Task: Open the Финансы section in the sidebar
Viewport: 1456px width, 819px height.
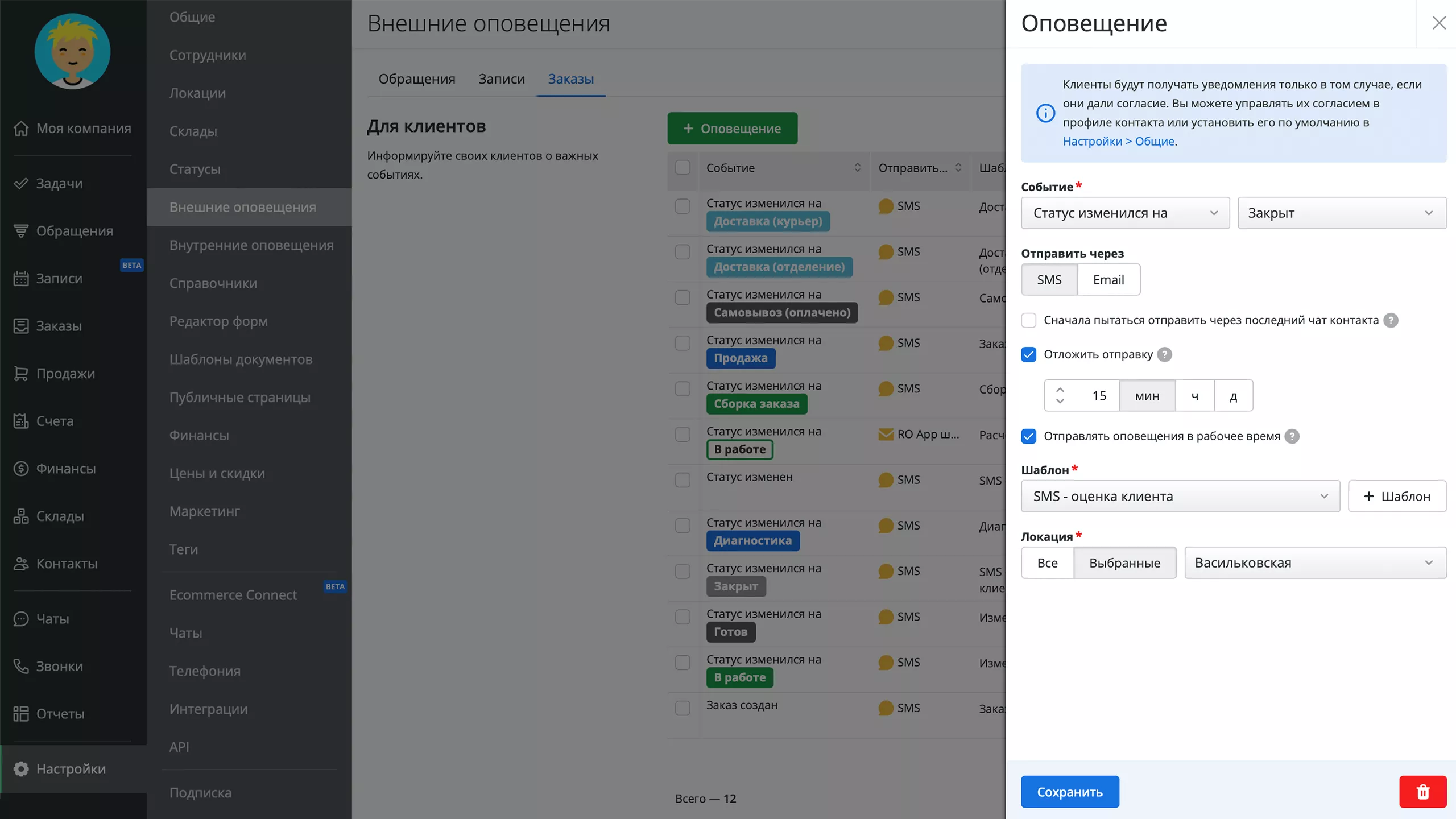Action: 65,468
